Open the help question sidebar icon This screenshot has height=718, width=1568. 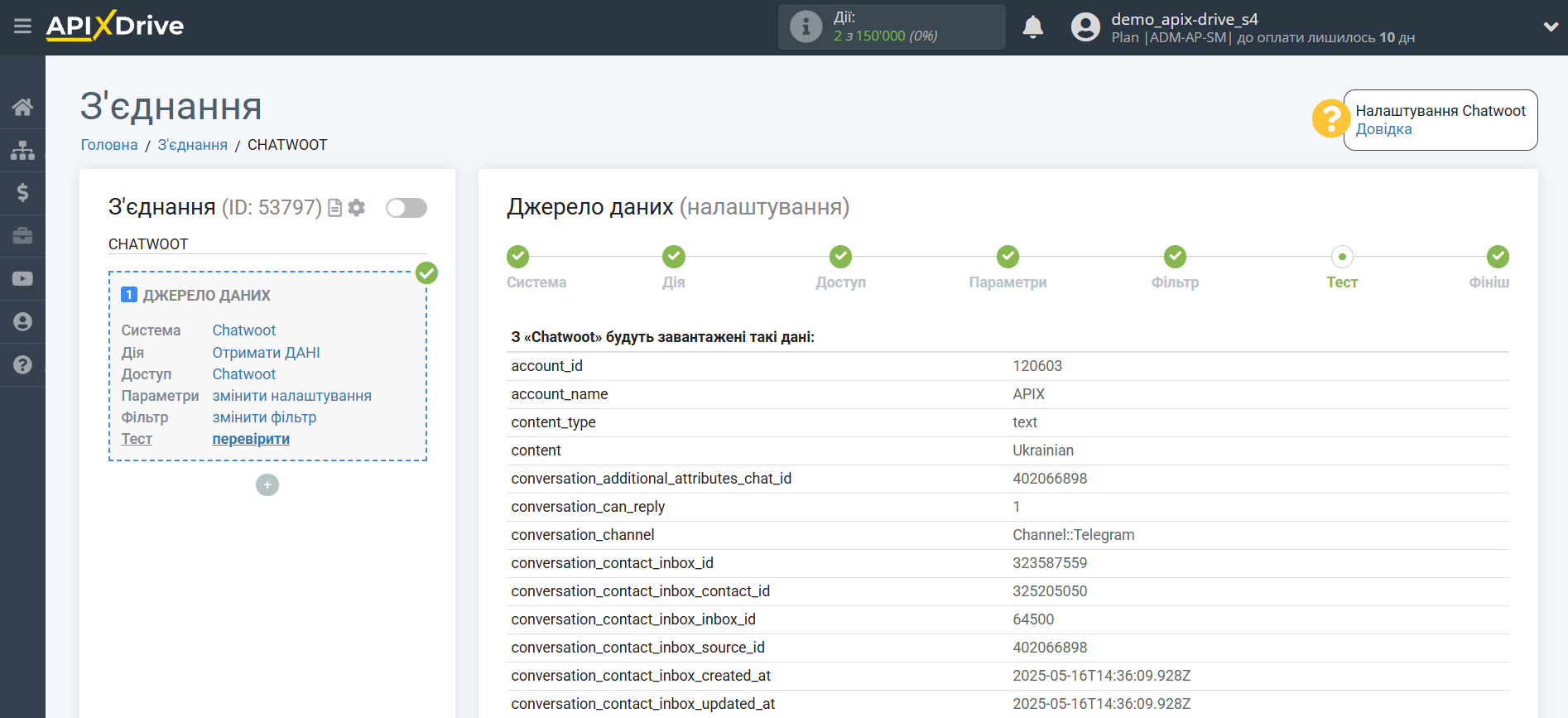(x=22, y=364)
